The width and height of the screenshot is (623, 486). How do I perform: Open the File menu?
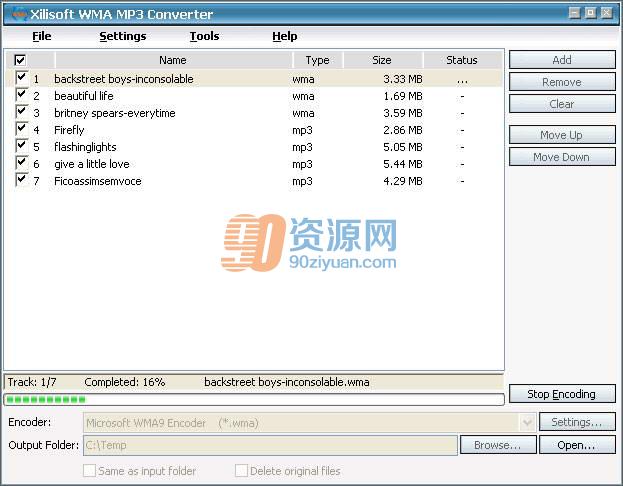coord(42,36)
